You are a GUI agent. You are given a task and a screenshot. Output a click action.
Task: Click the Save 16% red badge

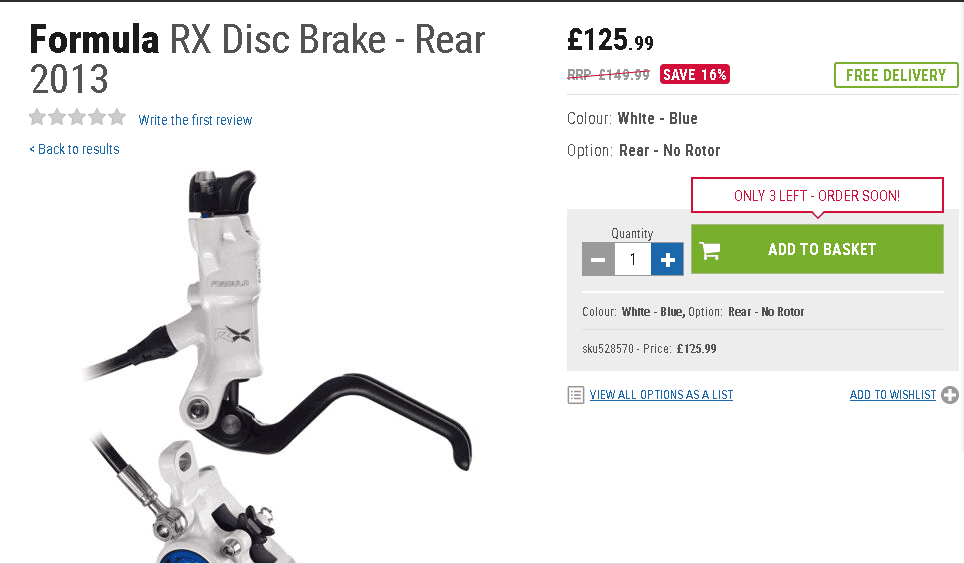coord(695,74)
